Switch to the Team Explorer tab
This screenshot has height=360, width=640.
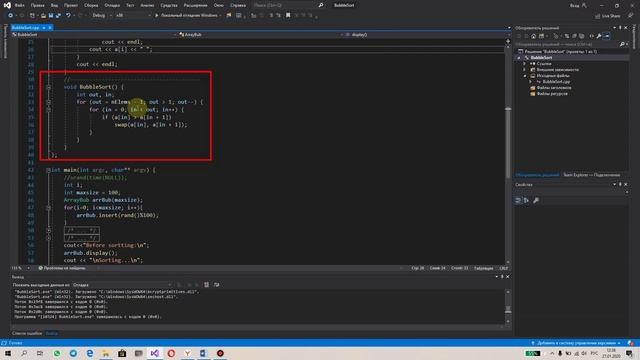pyautogui.click(x=591, y=175)
